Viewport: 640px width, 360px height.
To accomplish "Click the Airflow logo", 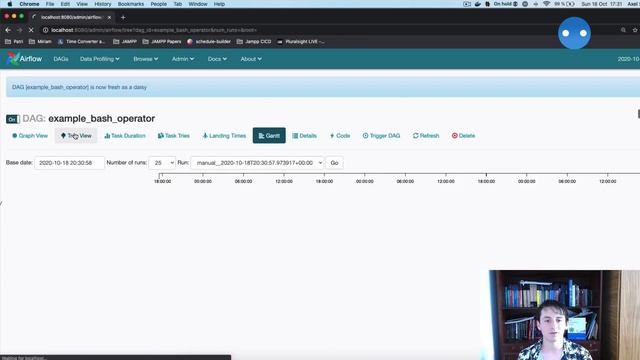I will 24,59.
